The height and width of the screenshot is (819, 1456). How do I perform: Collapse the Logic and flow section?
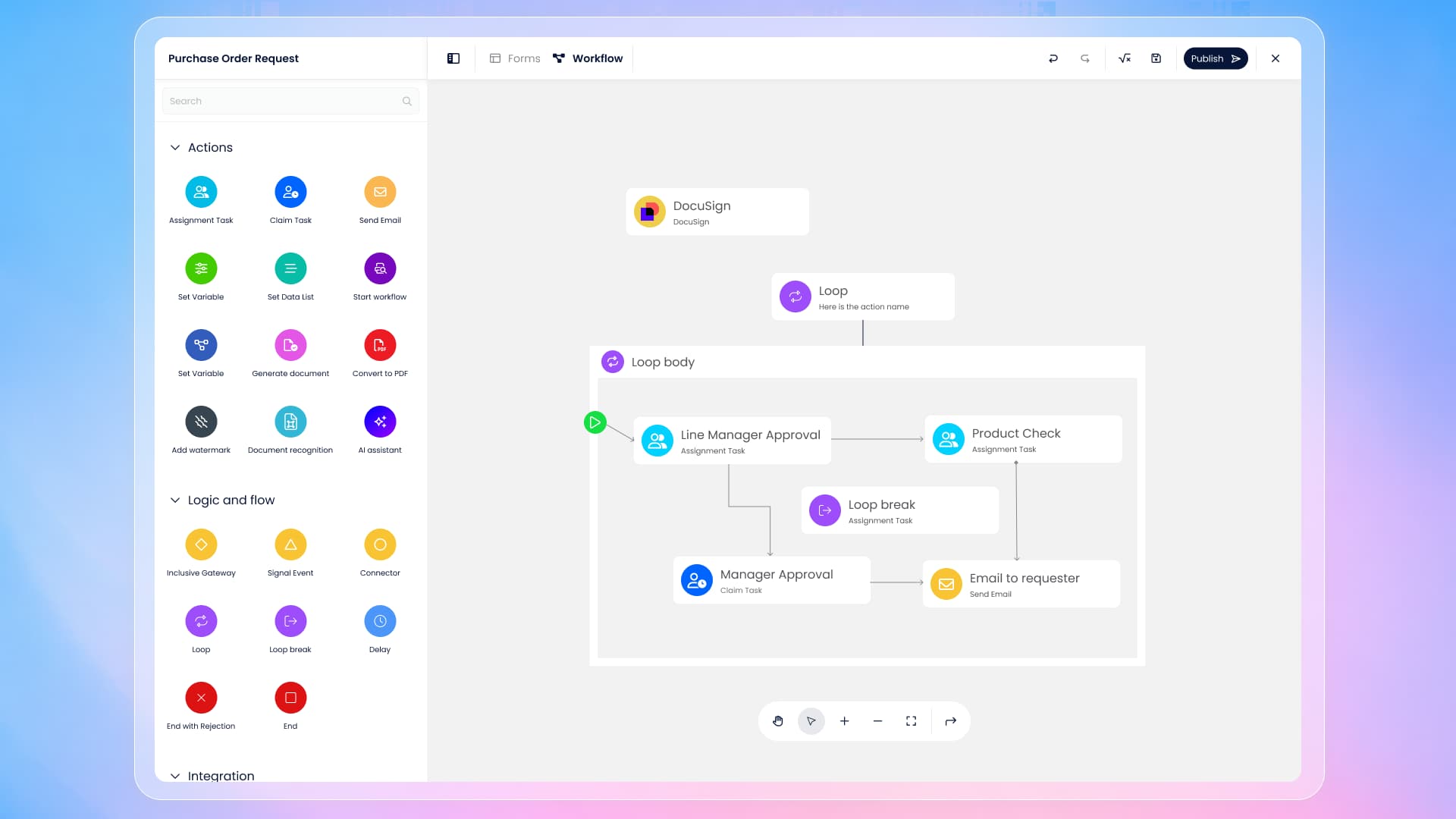[x=175, y=500]
